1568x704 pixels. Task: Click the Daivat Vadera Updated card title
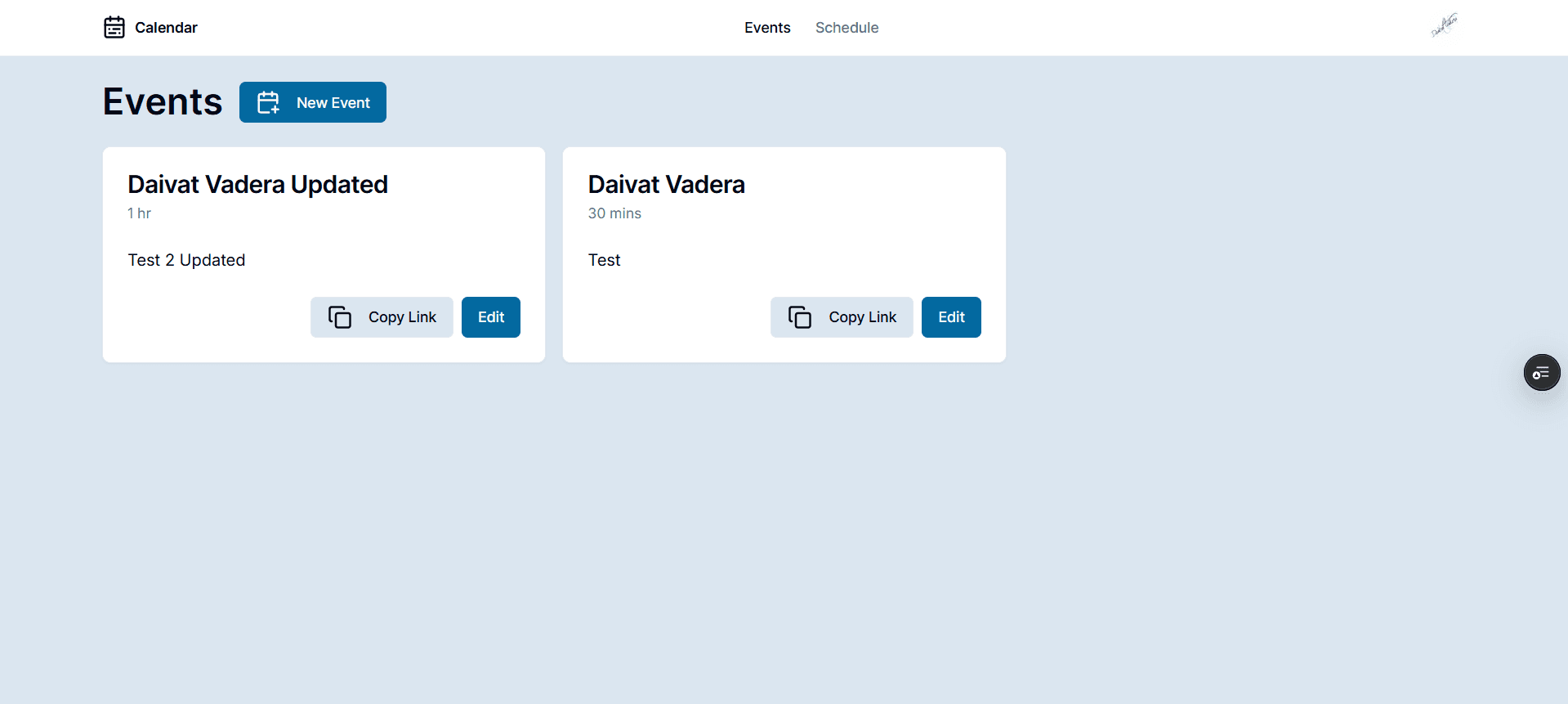[257, 185]
